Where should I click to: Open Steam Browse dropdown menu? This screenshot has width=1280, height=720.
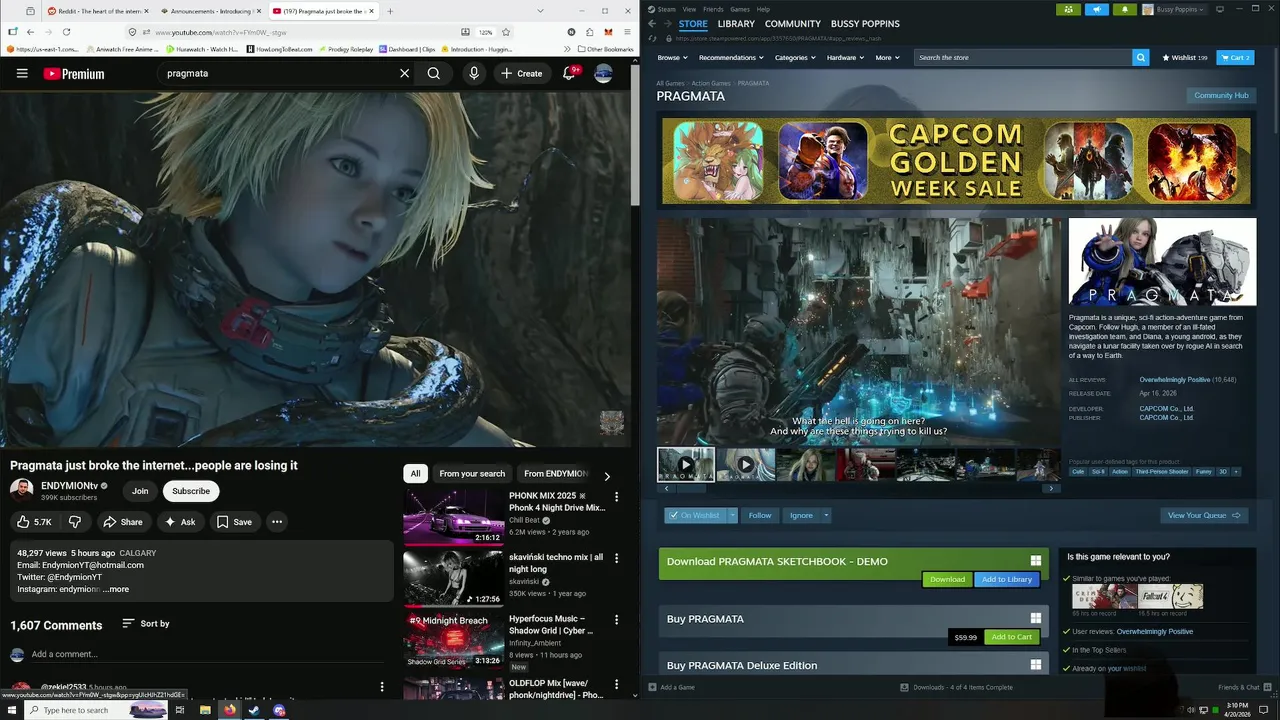pyautogui.click(x=671, y=58)
